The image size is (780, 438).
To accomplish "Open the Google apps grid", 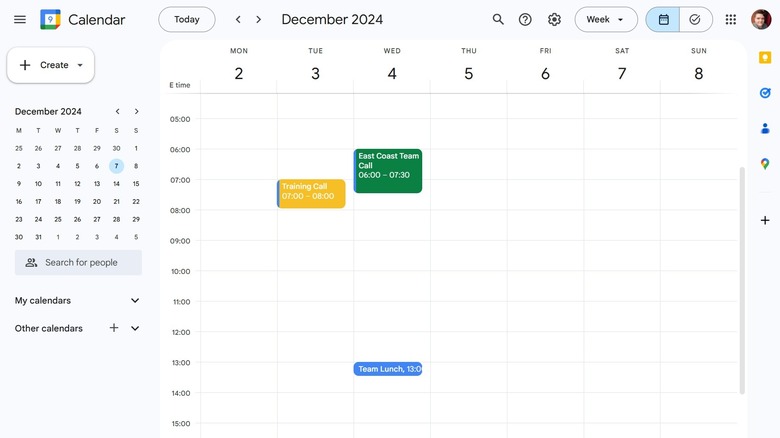I will click(x=731, y=19).
